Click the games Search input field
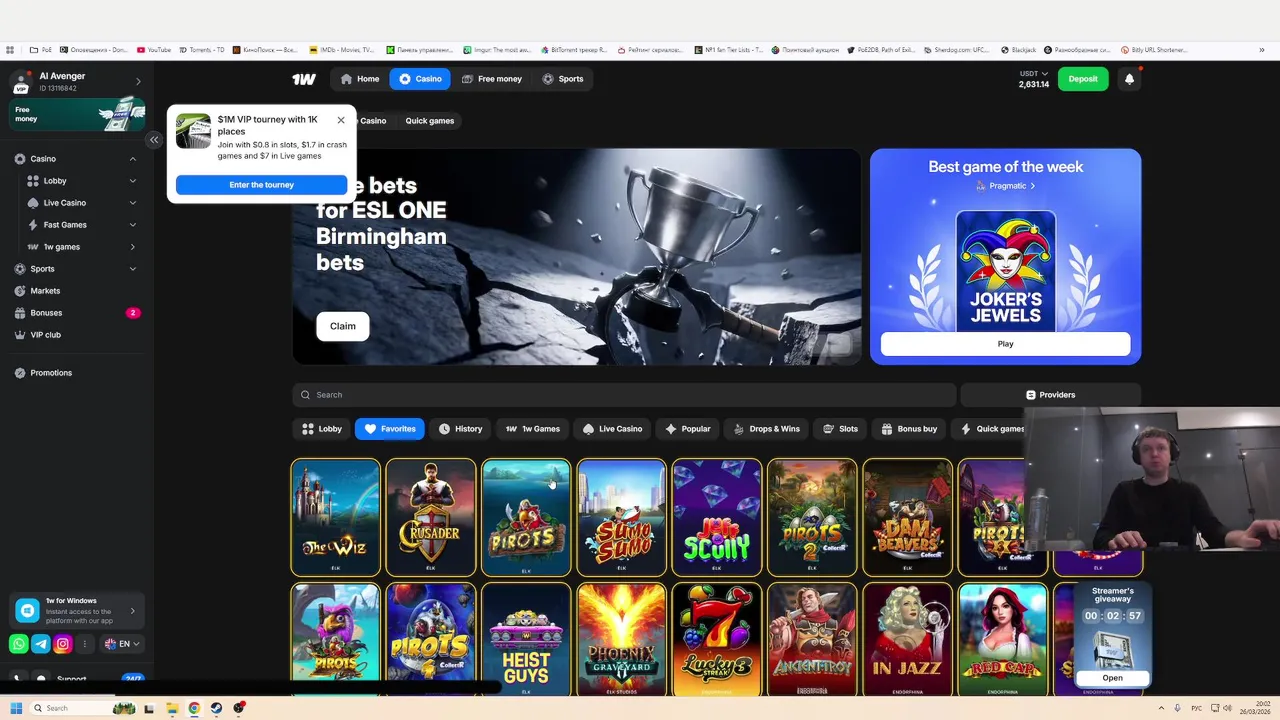Screen dimensions: 1280x720 (625, 395)
